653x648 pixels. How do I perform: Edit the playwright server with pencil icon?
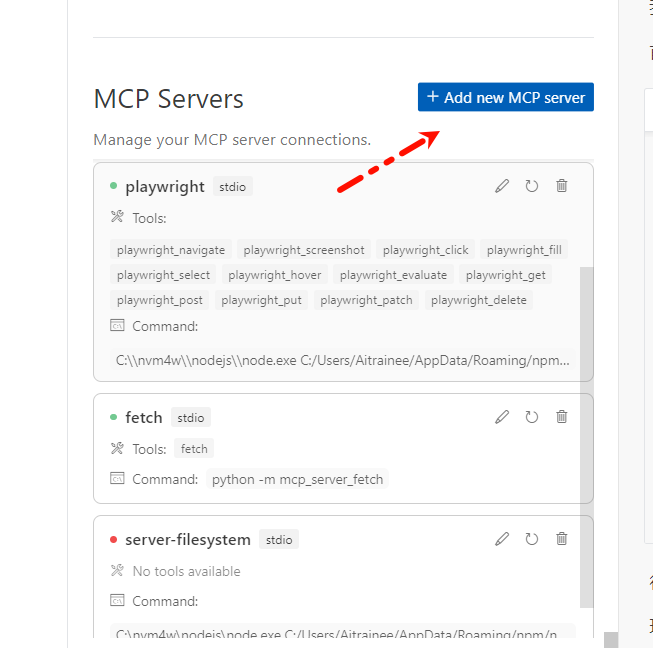pos(502,186)
